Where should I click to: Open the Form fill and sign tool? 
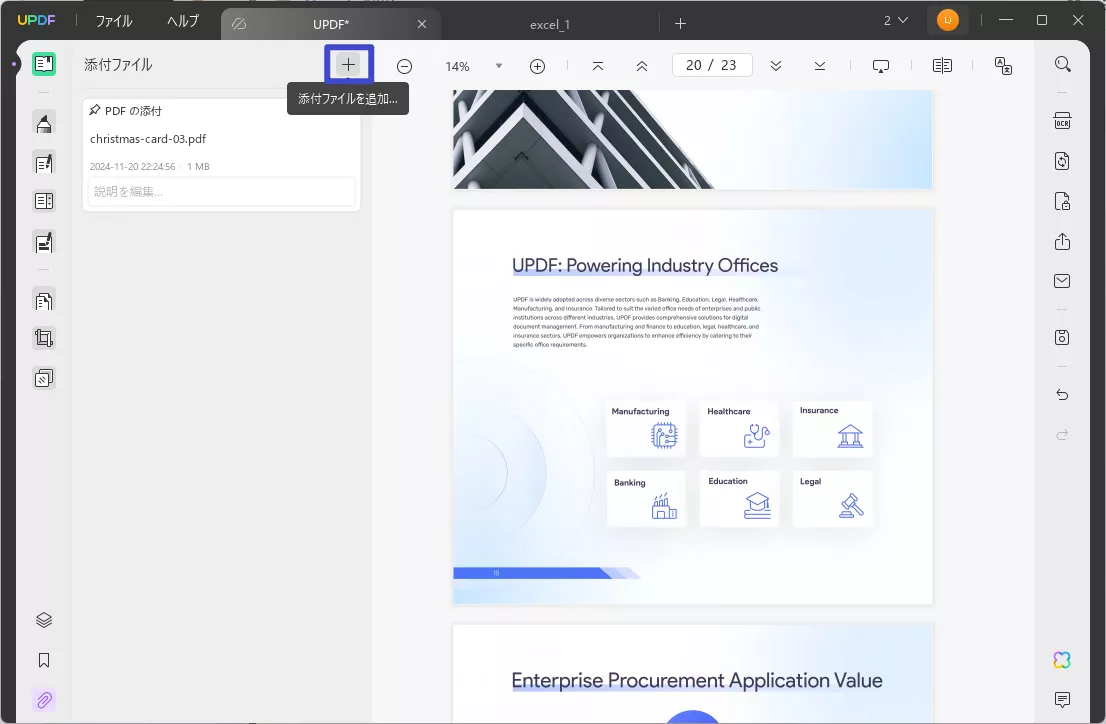(x=44, y=243)
